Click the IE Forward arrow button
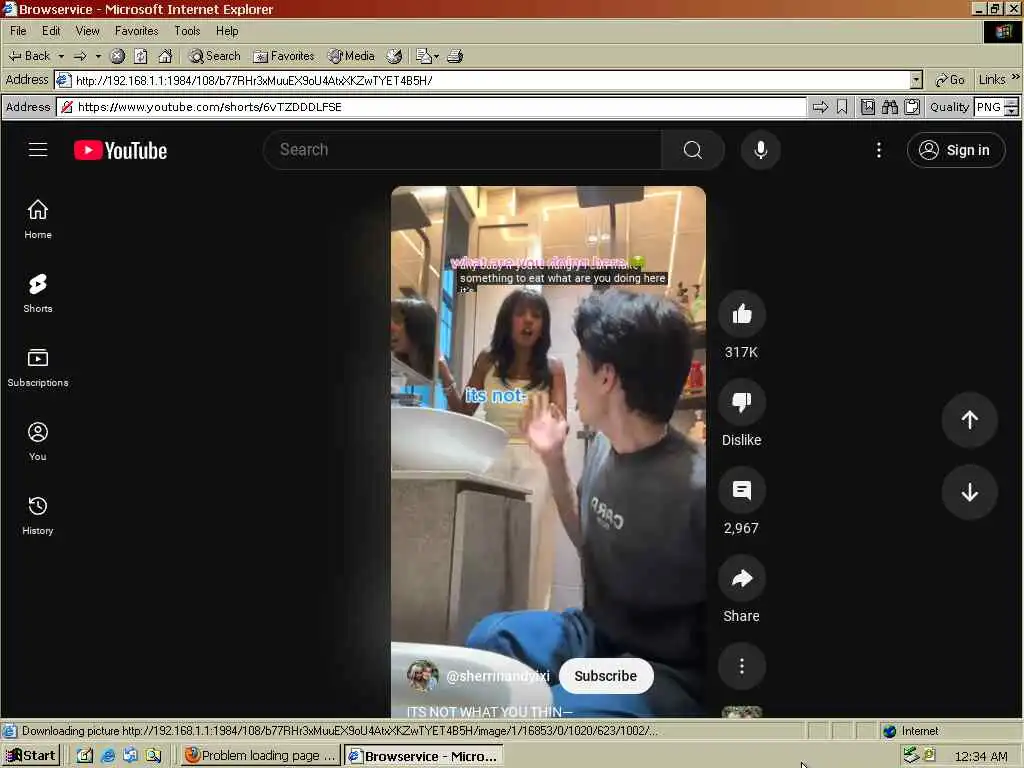1024x768 pixels. 80,56
